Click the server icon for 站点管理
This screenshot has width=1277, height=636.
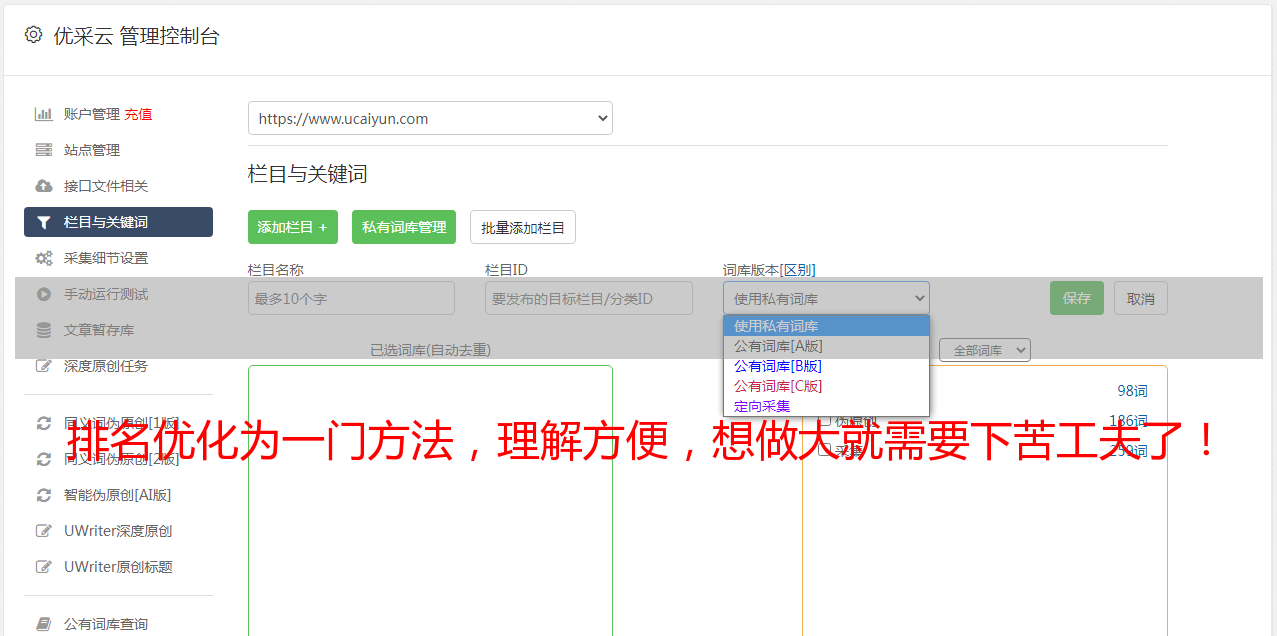point(44,150)
